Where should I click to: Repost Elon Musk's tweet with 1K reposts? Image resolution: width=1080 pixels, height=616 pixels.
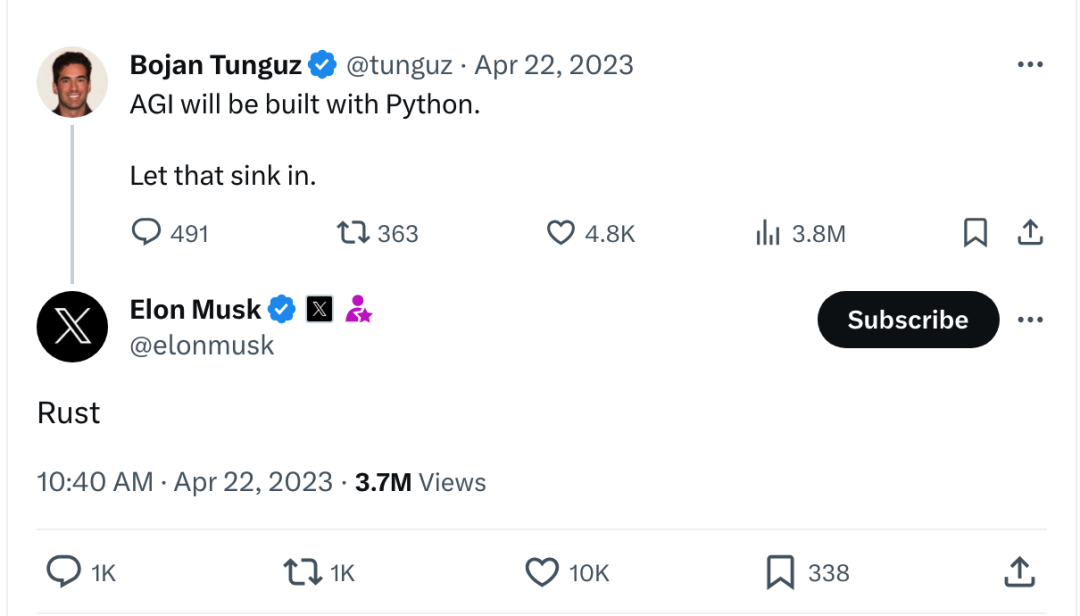pos(302,572)
